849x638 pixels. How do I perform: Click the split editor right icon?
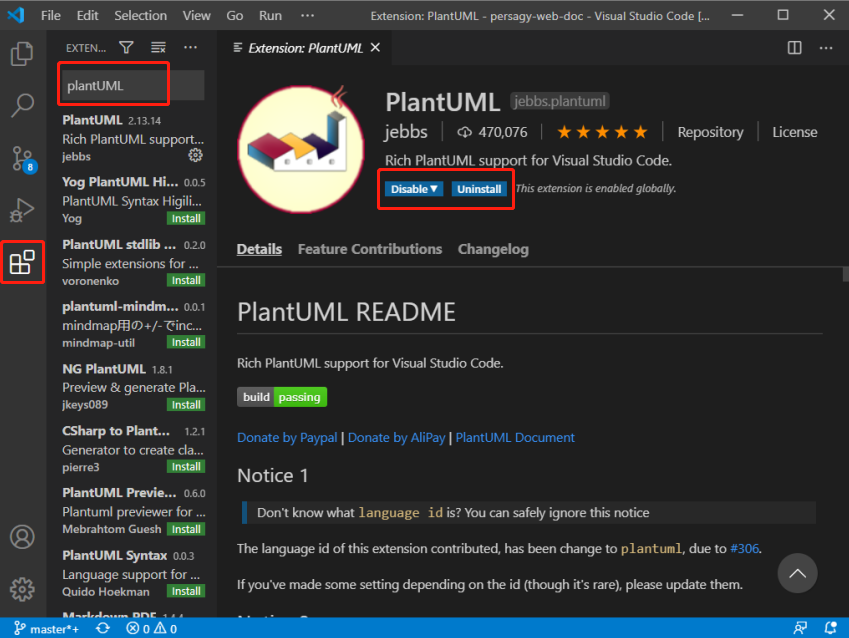pyautogui.click(x=794, y=48)
